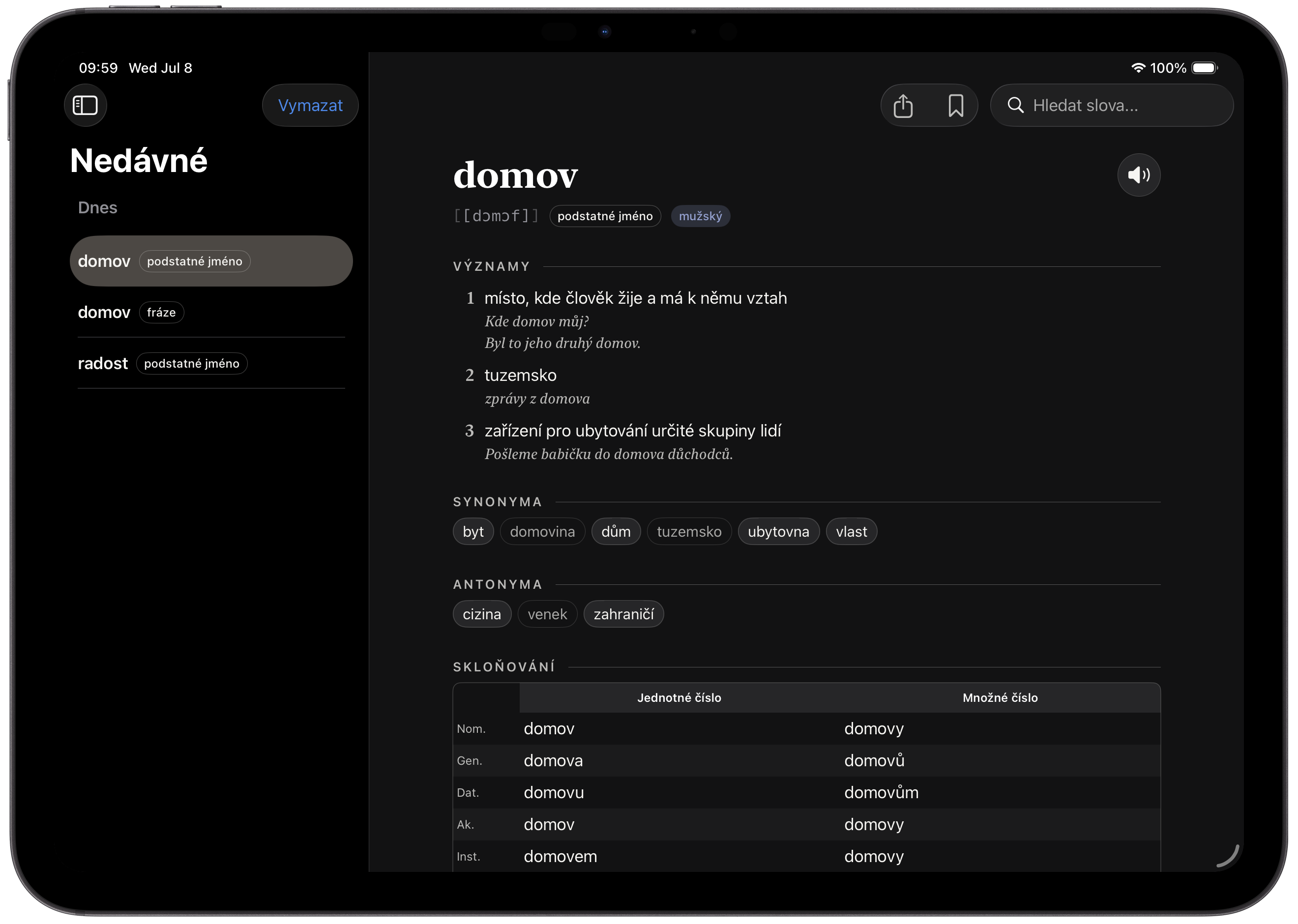Click the mužský gender tag
Image resolution: width=1298 pixels, height=924 pixels.
(x=700, y=216)
